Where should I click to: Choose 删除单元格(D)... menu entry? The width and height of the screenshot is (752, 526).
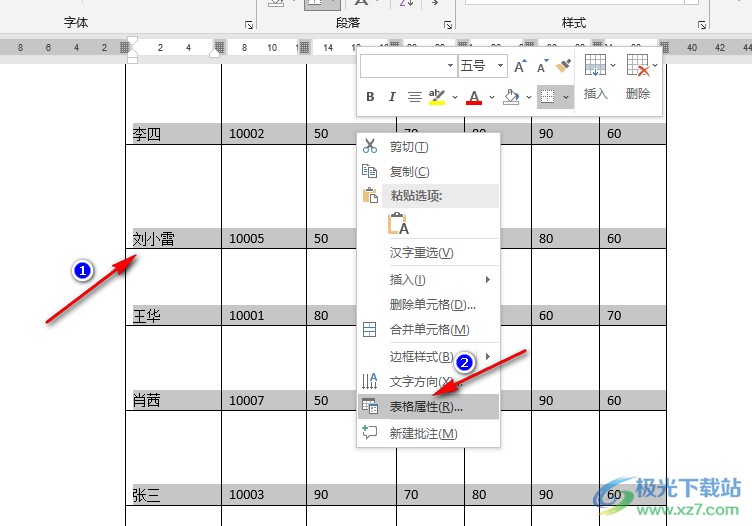(429, 304)
